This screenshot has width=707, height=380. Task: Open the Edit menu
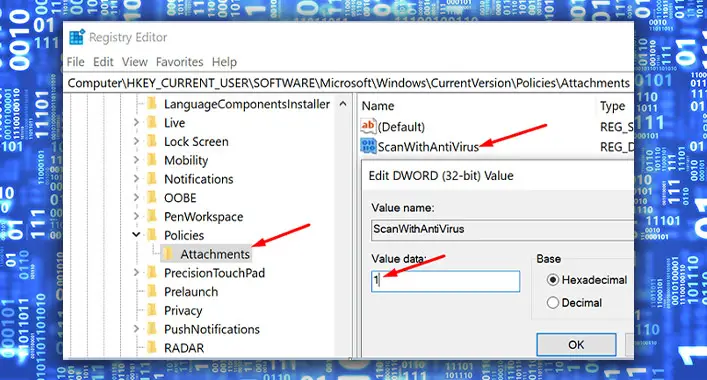click(103, 62)
